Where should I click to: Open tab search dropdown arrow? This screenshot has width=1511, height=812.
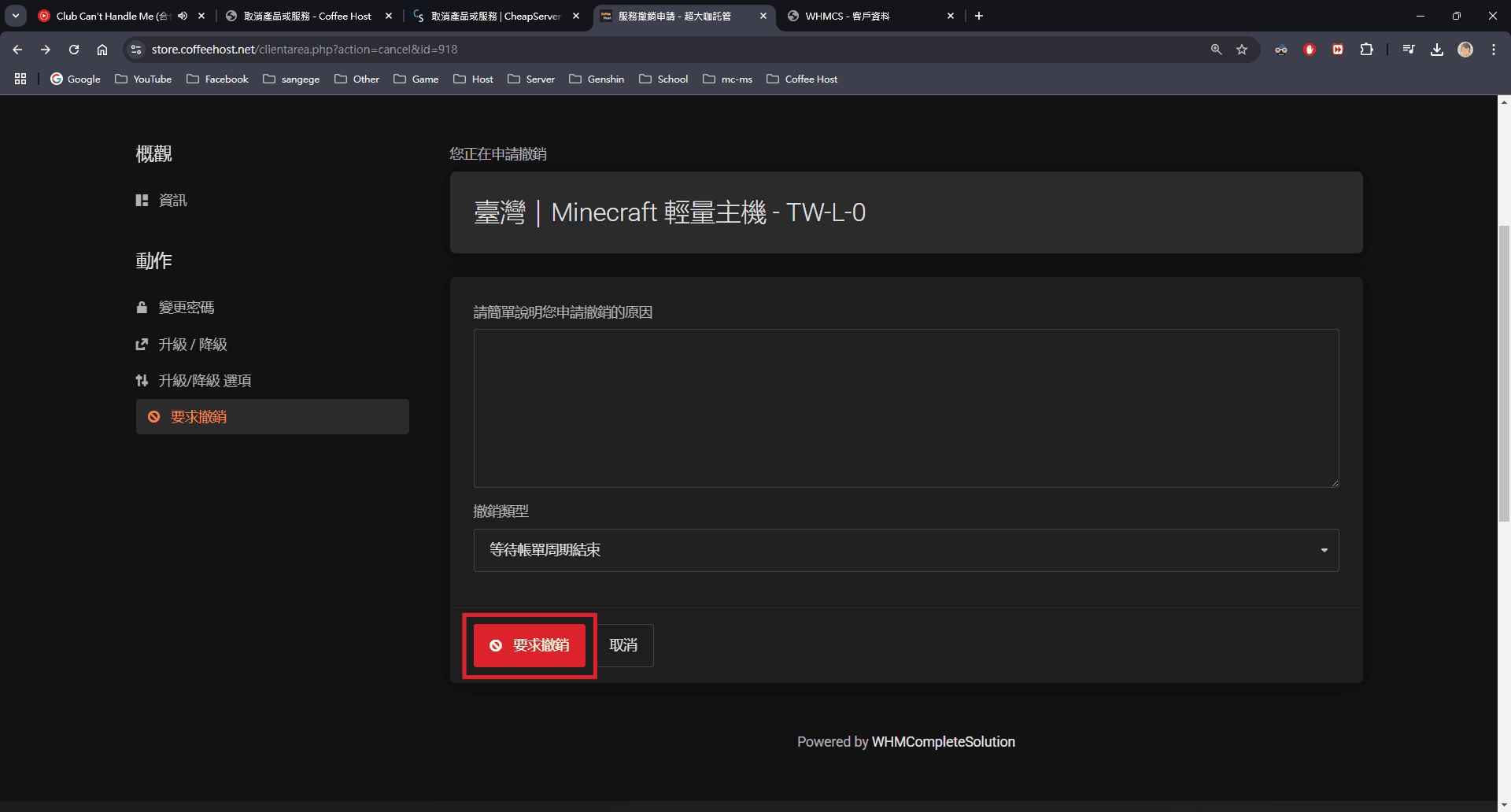16,16
